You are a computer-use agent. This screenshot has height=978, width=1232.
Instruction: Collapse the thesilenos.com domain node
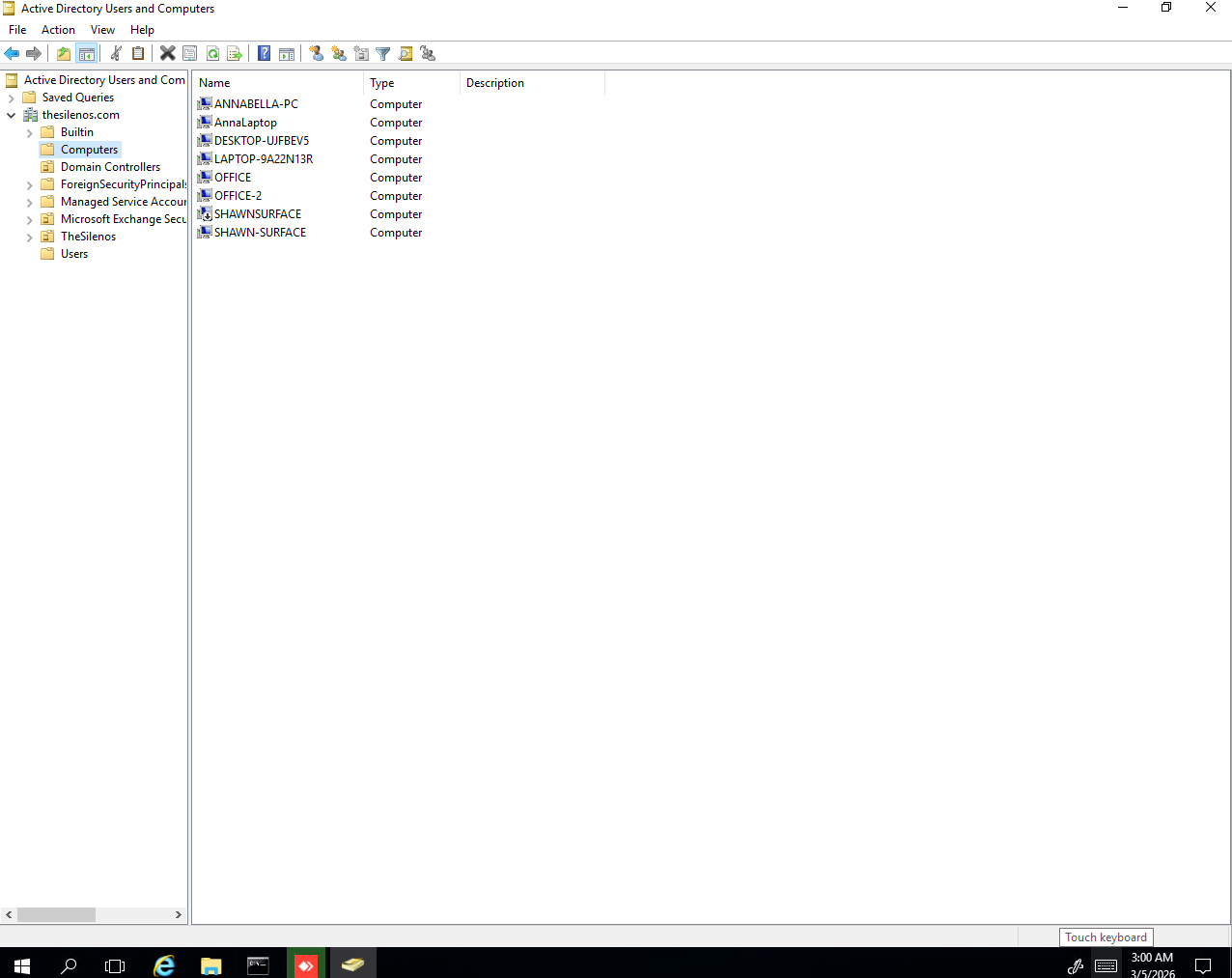pos(11,115)
